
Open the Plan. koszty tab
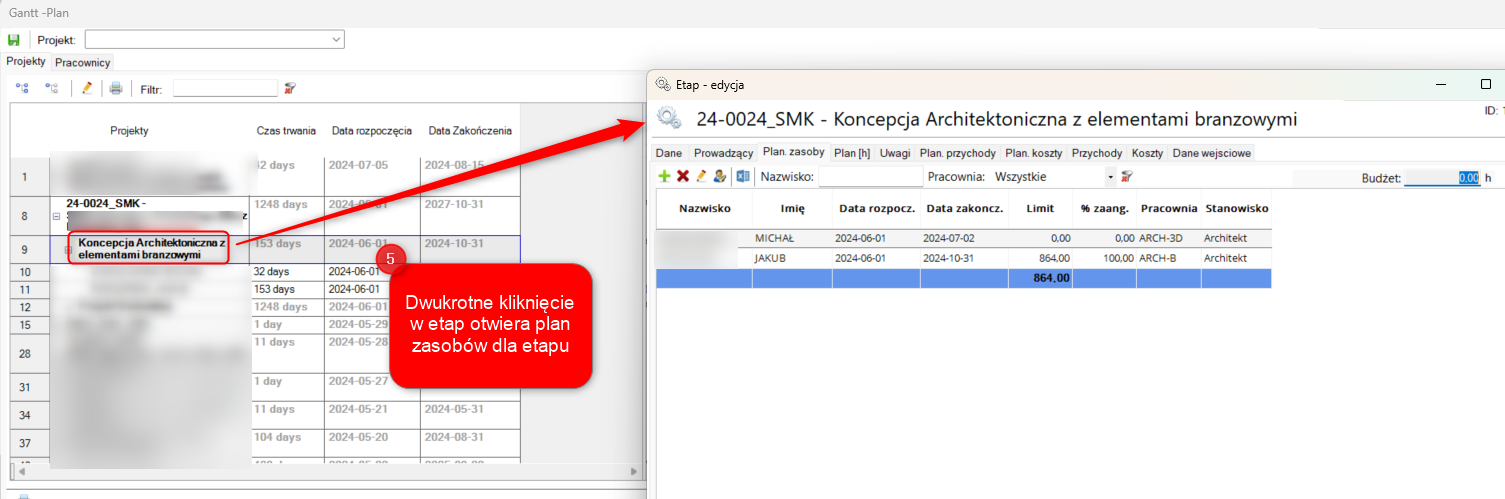(1035, 153)
